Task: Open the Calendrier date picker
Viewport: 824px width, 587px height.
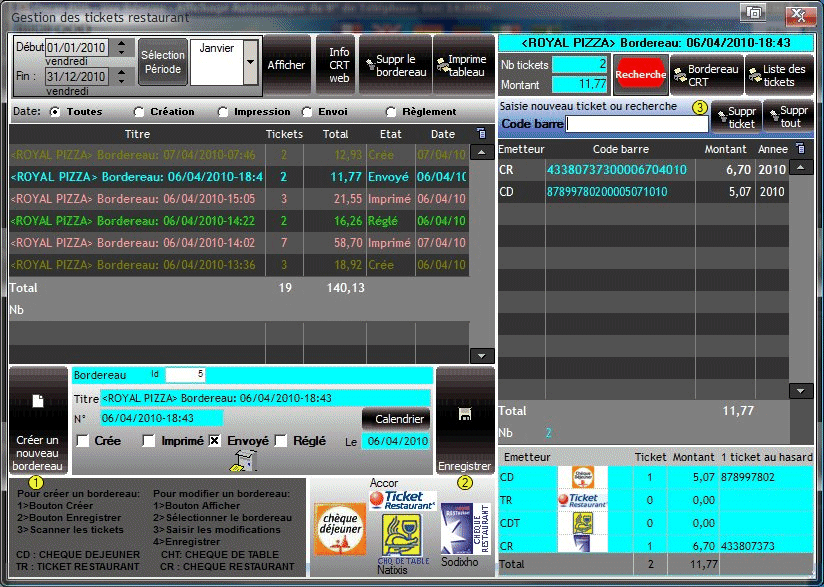Action: pos(395,419)
